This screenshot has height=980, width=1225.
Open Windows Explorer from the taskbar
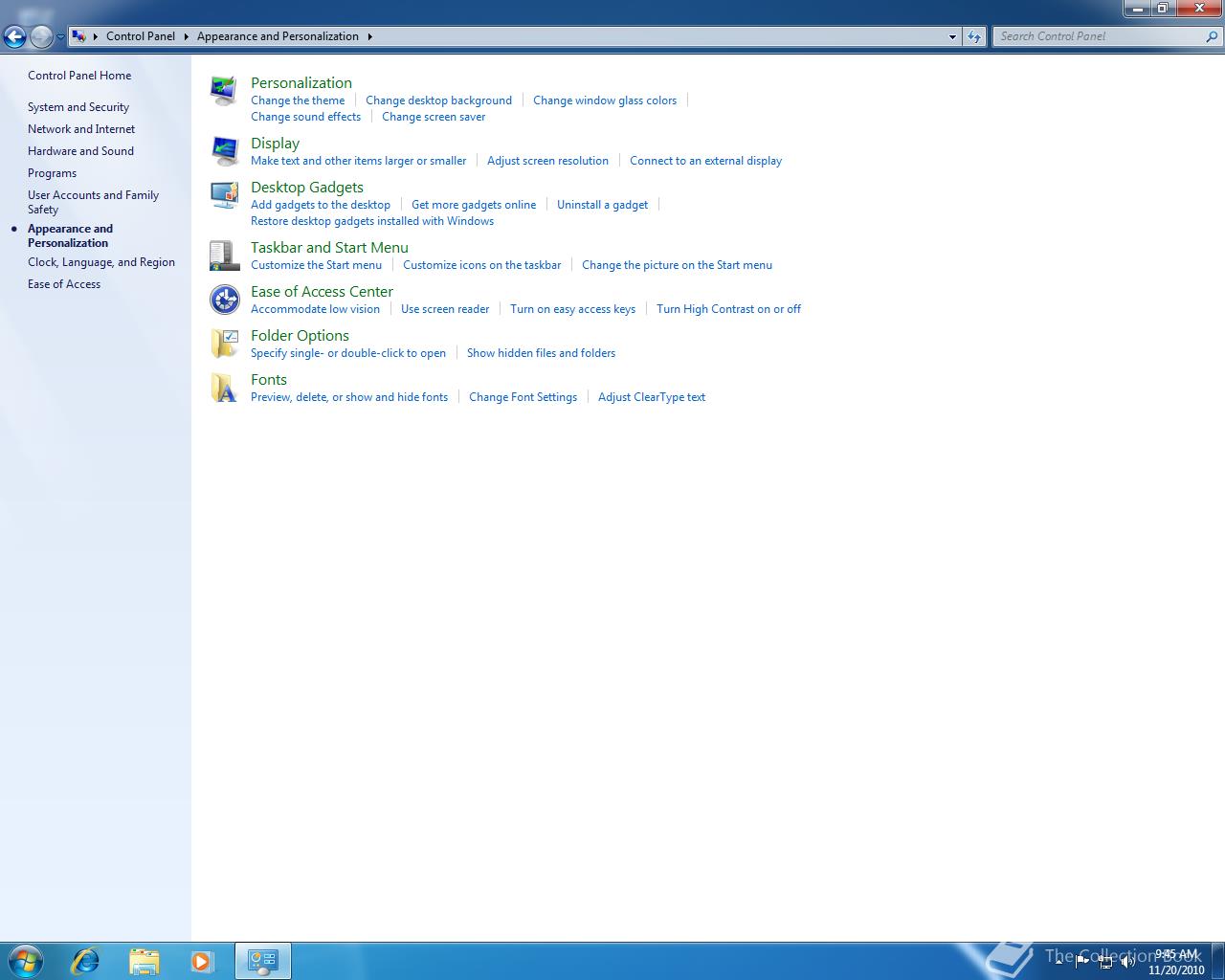(x=144, y=961)
